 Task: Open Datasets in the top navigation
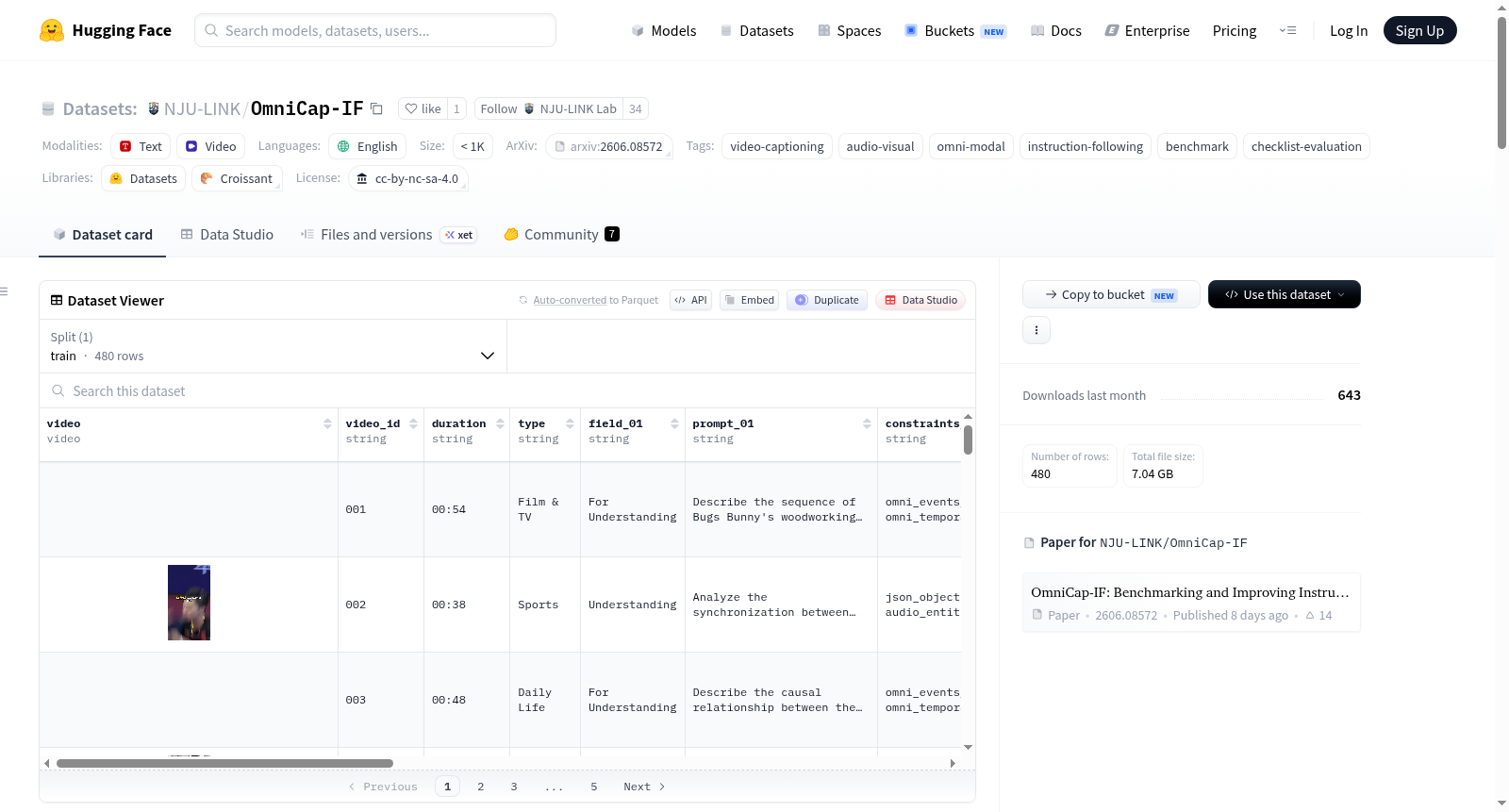756,30
